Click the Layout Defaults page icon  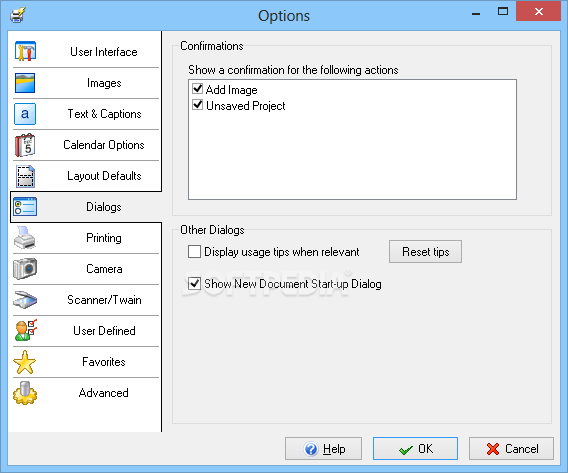click(x=25, y=176)
